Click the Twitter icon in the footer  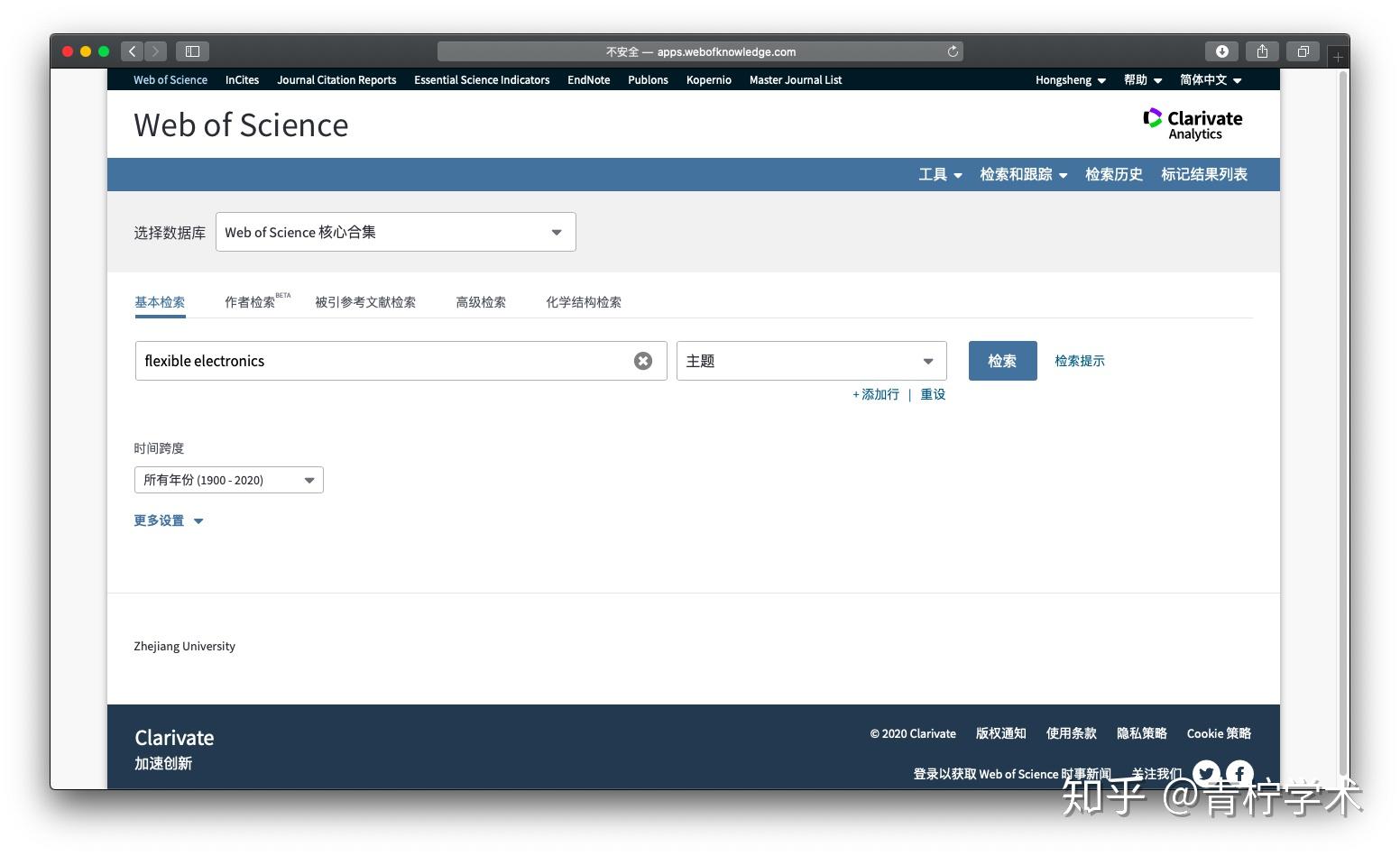(1206, 773)
